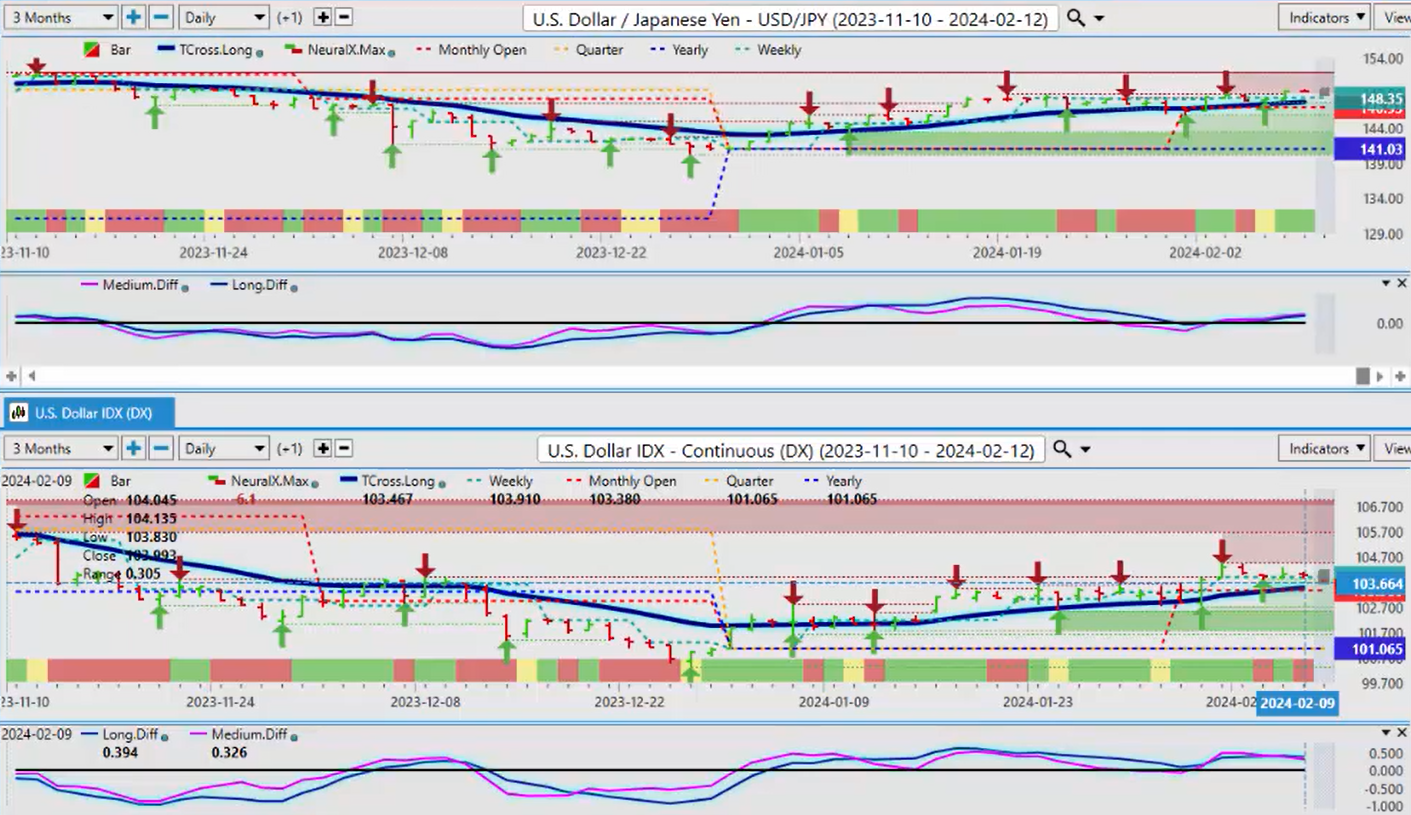Click the chart icon on the U.S. Dollar IDX tab
The image size is (1411, 815).
pos(17,412)
